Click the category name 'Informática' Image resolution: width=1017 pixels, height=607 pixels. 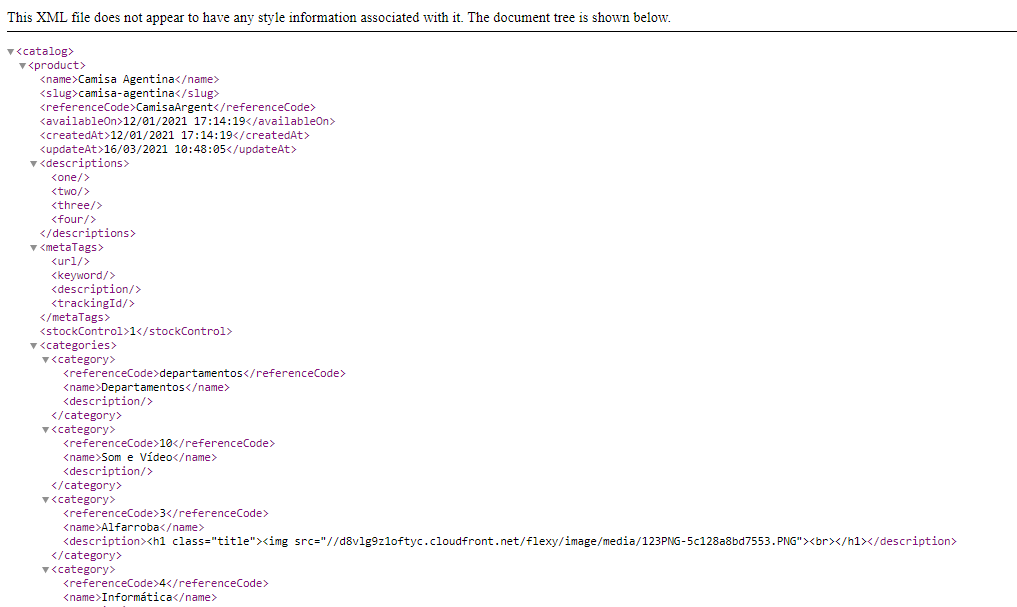(137, 598)
